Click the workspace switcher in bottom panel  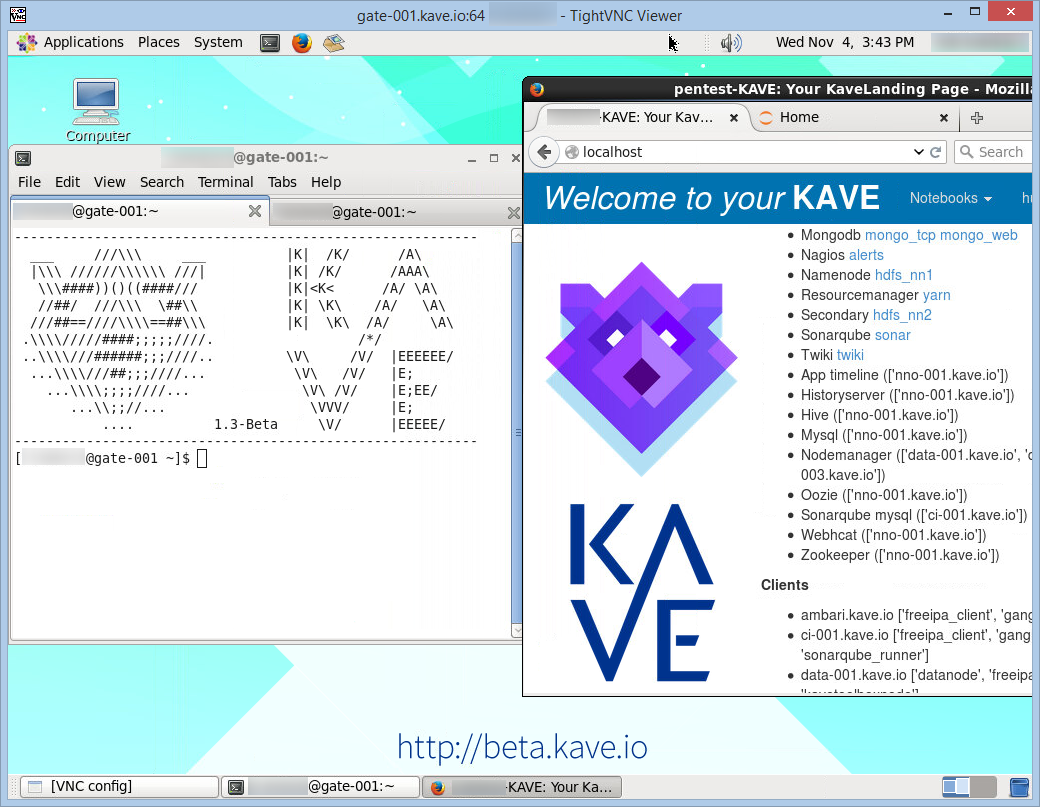(969, 787)
